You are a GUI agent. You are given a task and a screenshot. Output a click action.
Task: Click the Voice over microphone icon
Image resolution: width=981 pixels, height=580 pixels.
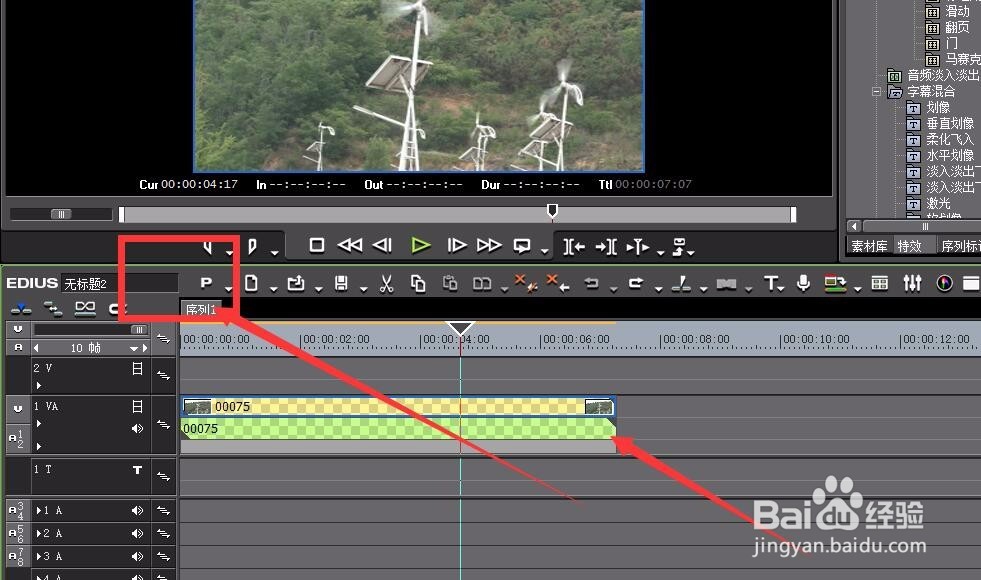coord(803,283)
